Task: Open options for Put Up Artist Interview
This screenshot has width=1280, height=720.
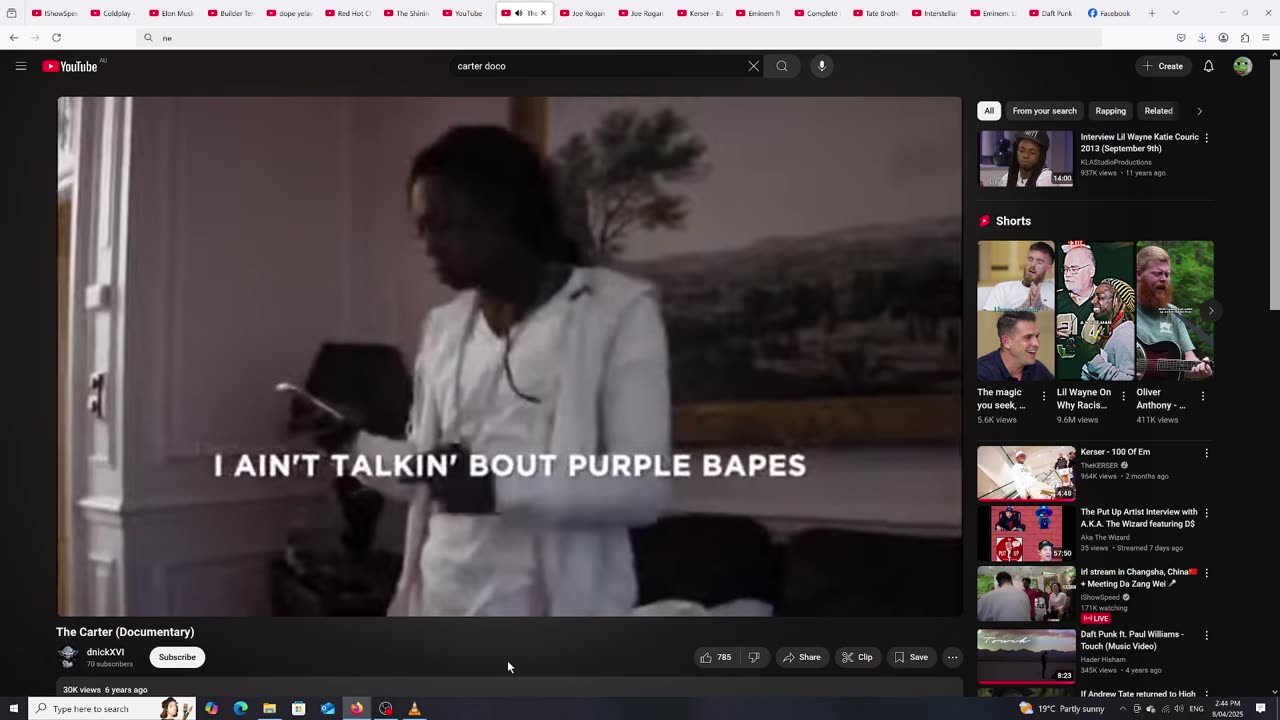Action: pyautogui.click(x=1206, y=513)
